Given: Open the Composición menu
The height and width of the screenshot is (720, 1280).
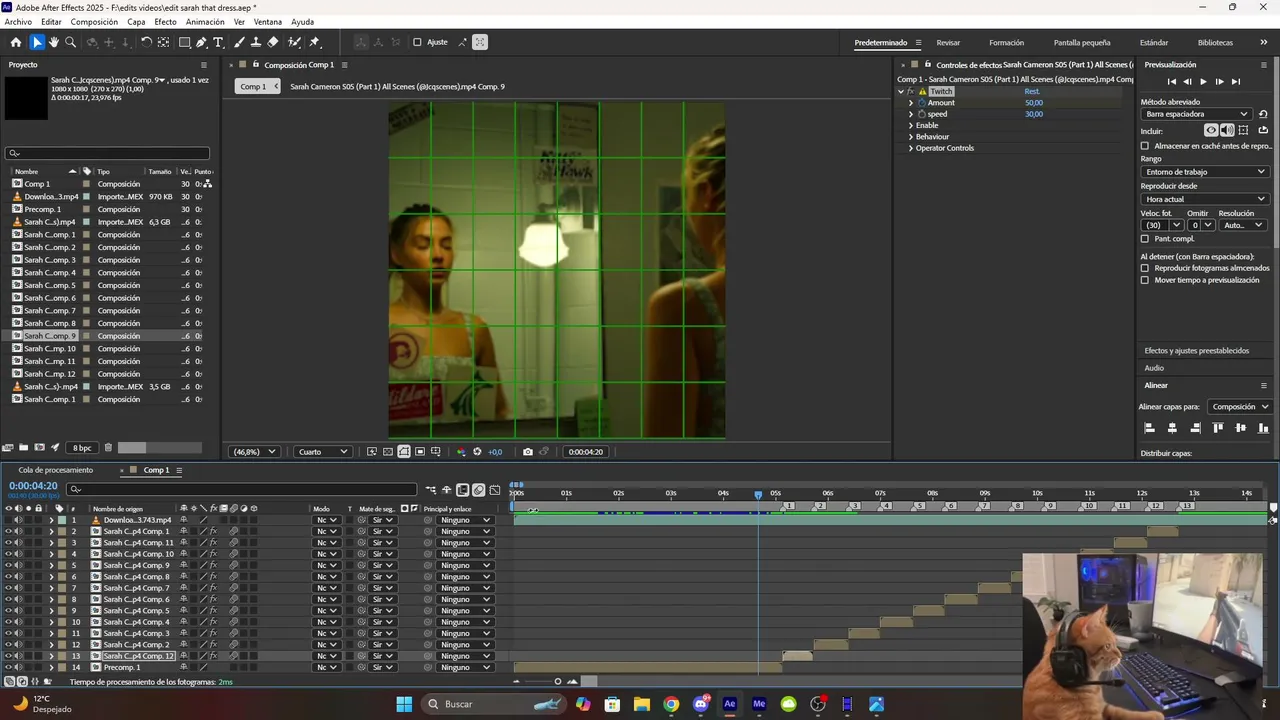Looking at the screenshot, I should pyautogui.click(x=94, y=22).
